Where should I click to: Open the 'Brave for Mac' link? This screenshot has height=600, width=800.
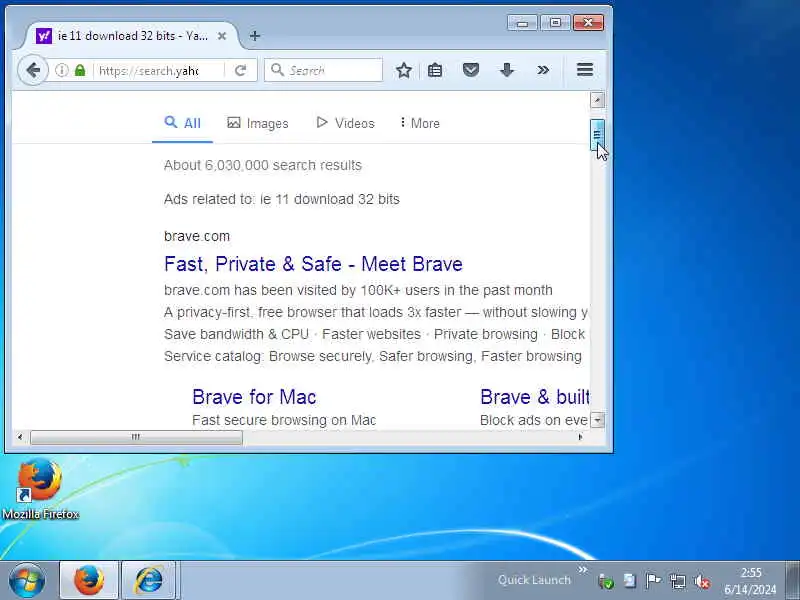pos(255,397)
